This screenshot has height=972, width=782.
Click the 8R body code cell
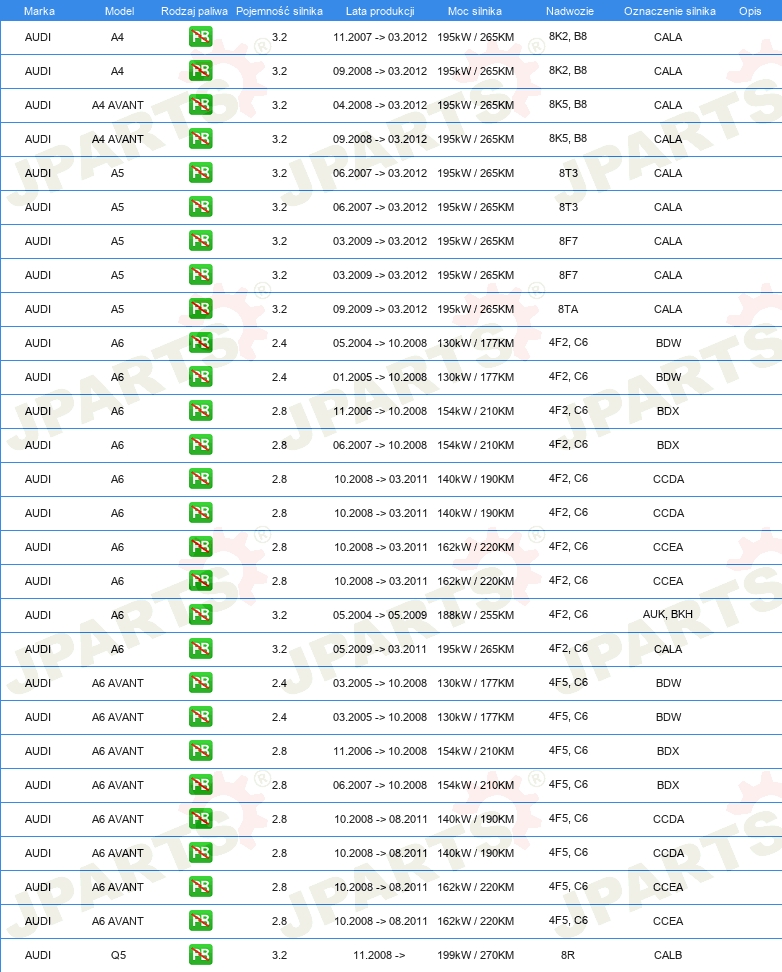568,955
